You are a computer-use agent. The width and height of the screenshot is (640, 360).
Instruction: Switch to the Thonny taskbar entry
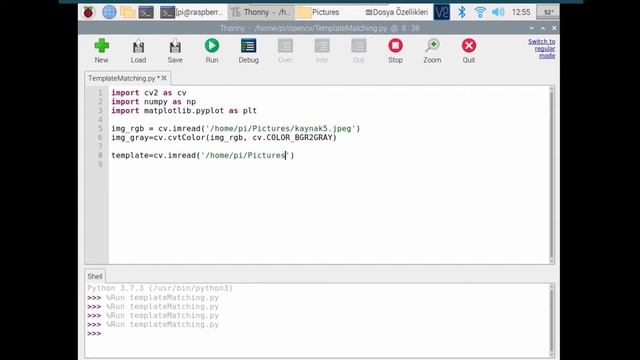[260, 12]
